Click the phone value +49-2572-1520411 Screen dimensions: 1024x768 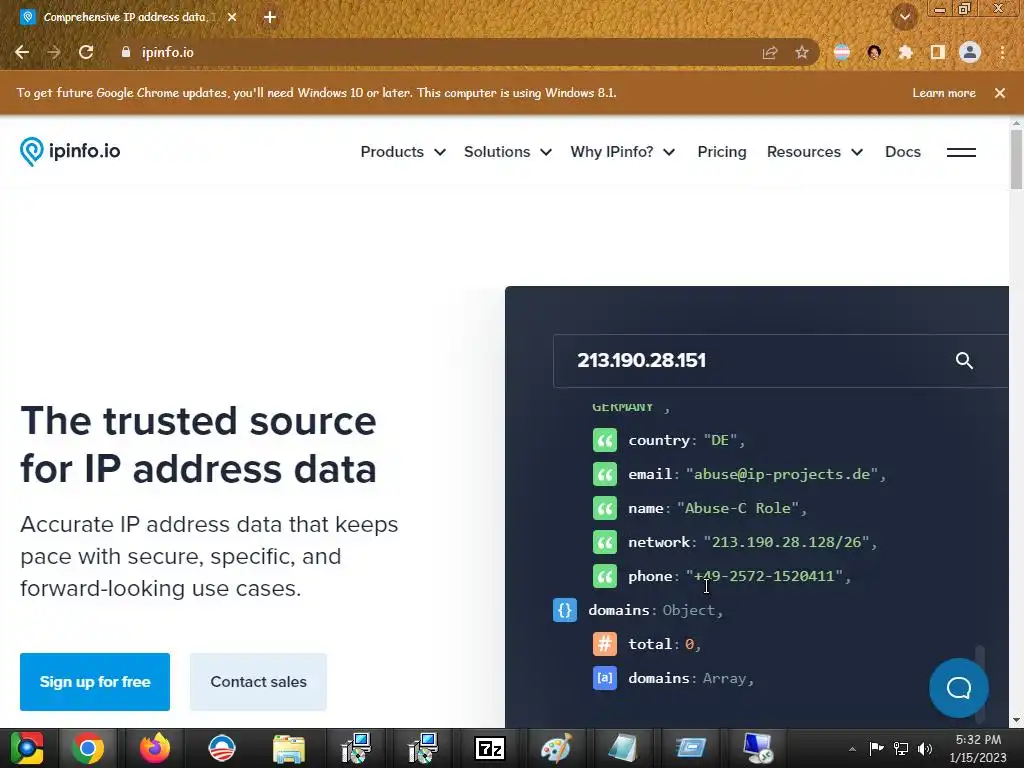[x=764, y=576]
